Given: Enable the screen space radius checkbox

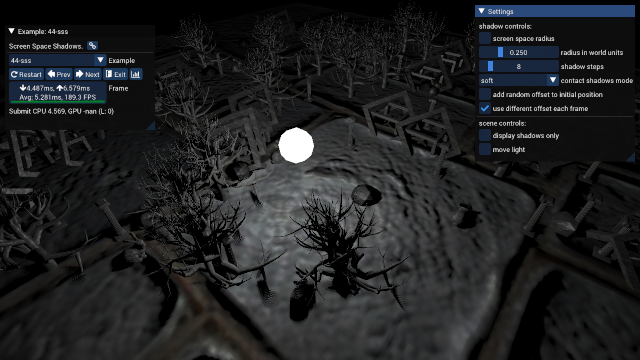Looking at the screenshot, I should coord(484,38).
